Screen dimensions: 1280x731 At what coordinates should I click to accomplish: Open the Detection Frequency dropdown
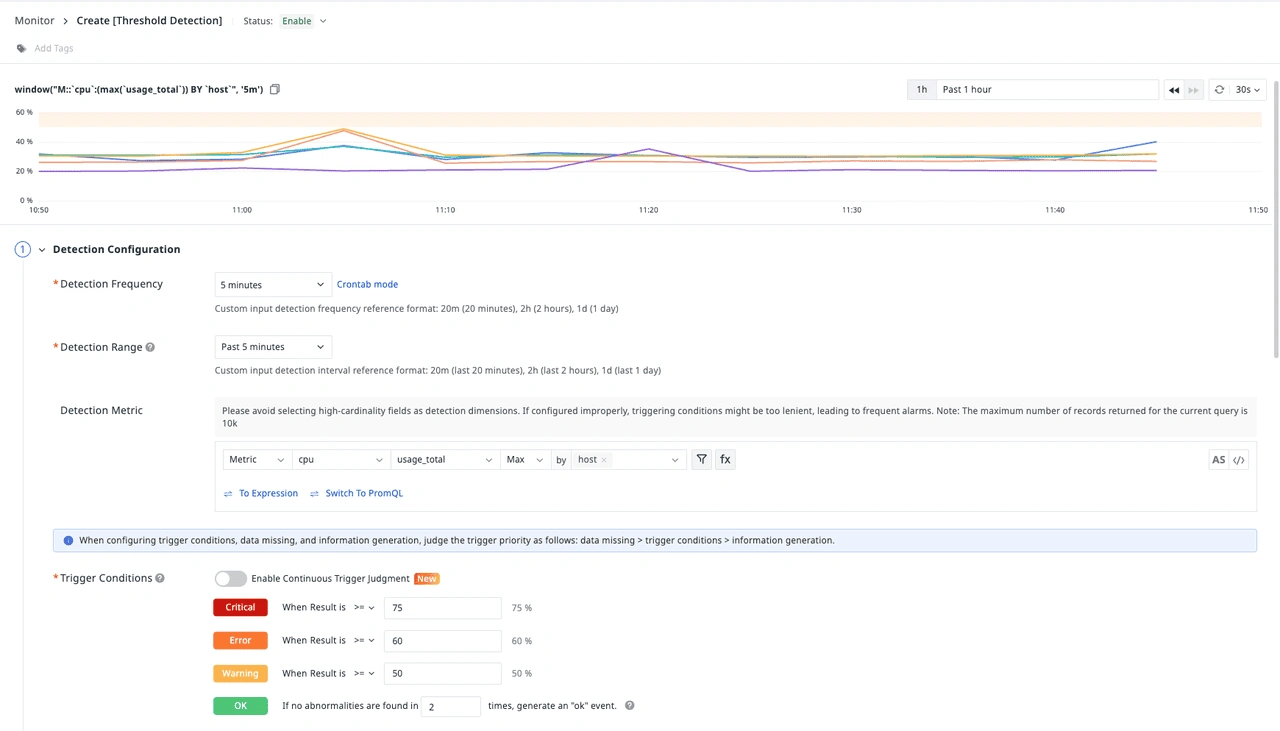pos(273,285)
